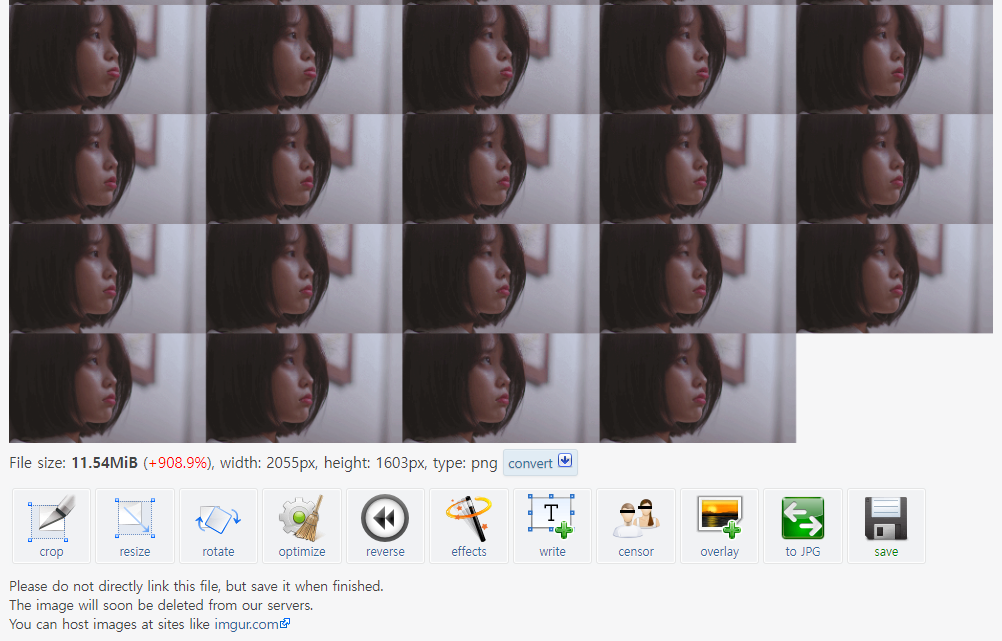Choose the overlay tool
Viewport: 1002px width, 641px height.
point(720,526)
